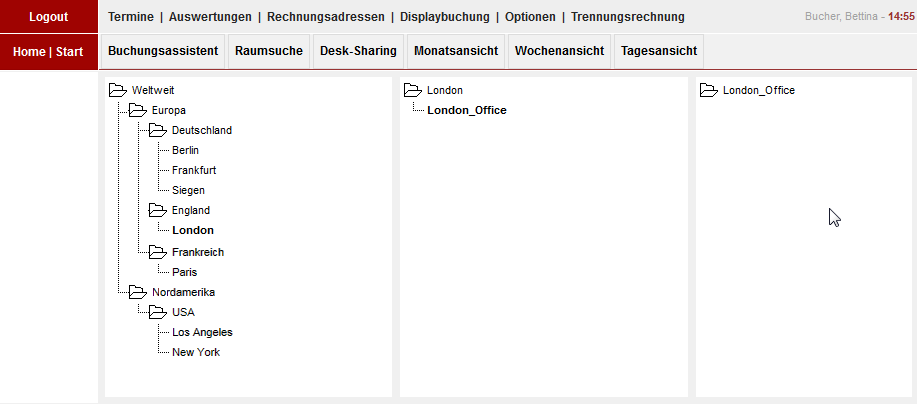Image resolution: width=917 pixels, height=404 pixels.
Task: Open the Termine menu
Action: (x=131, y=17)
